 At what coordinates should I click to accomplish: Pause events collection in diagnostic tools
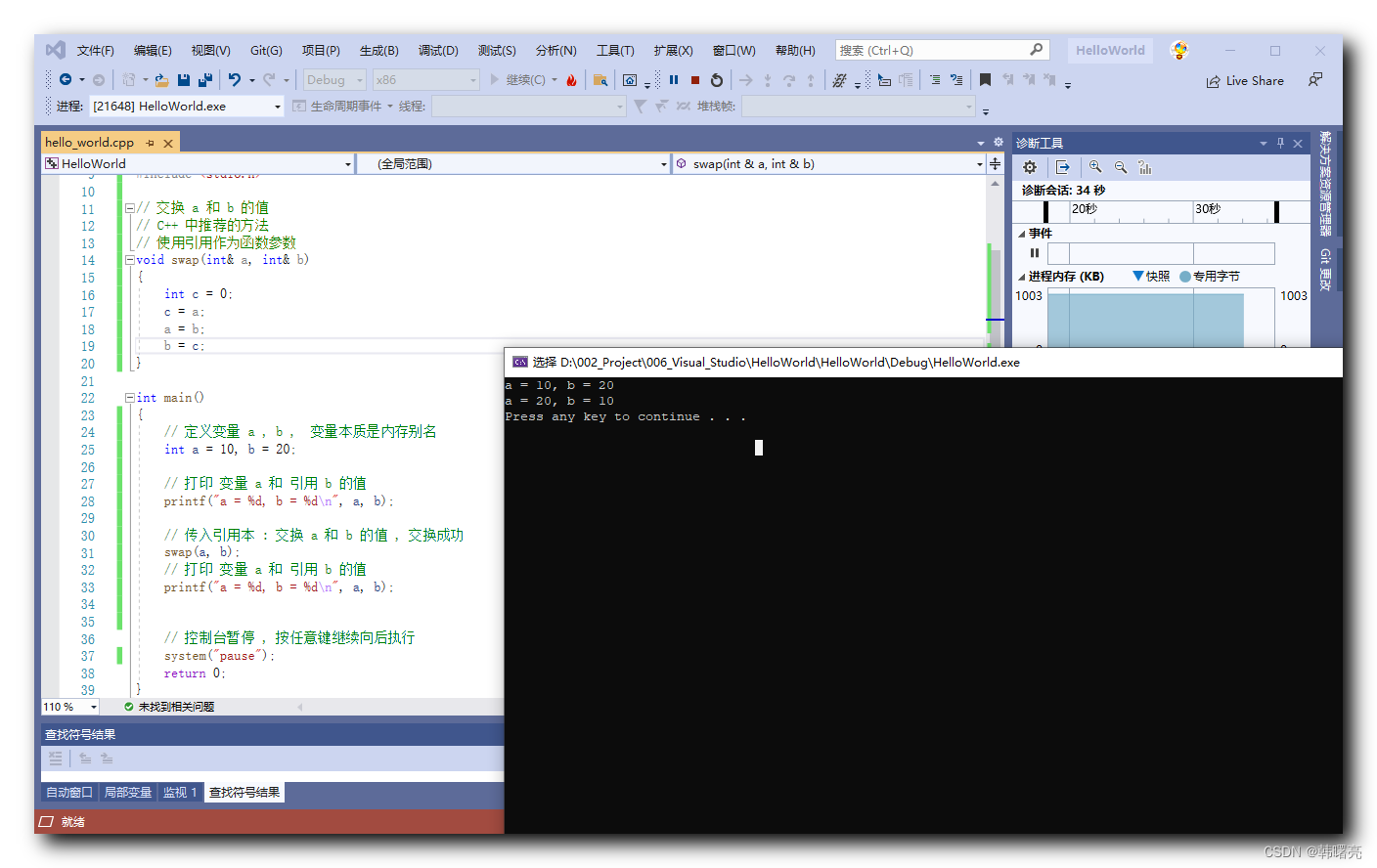pyautogui.click(x=1035, y=253)
